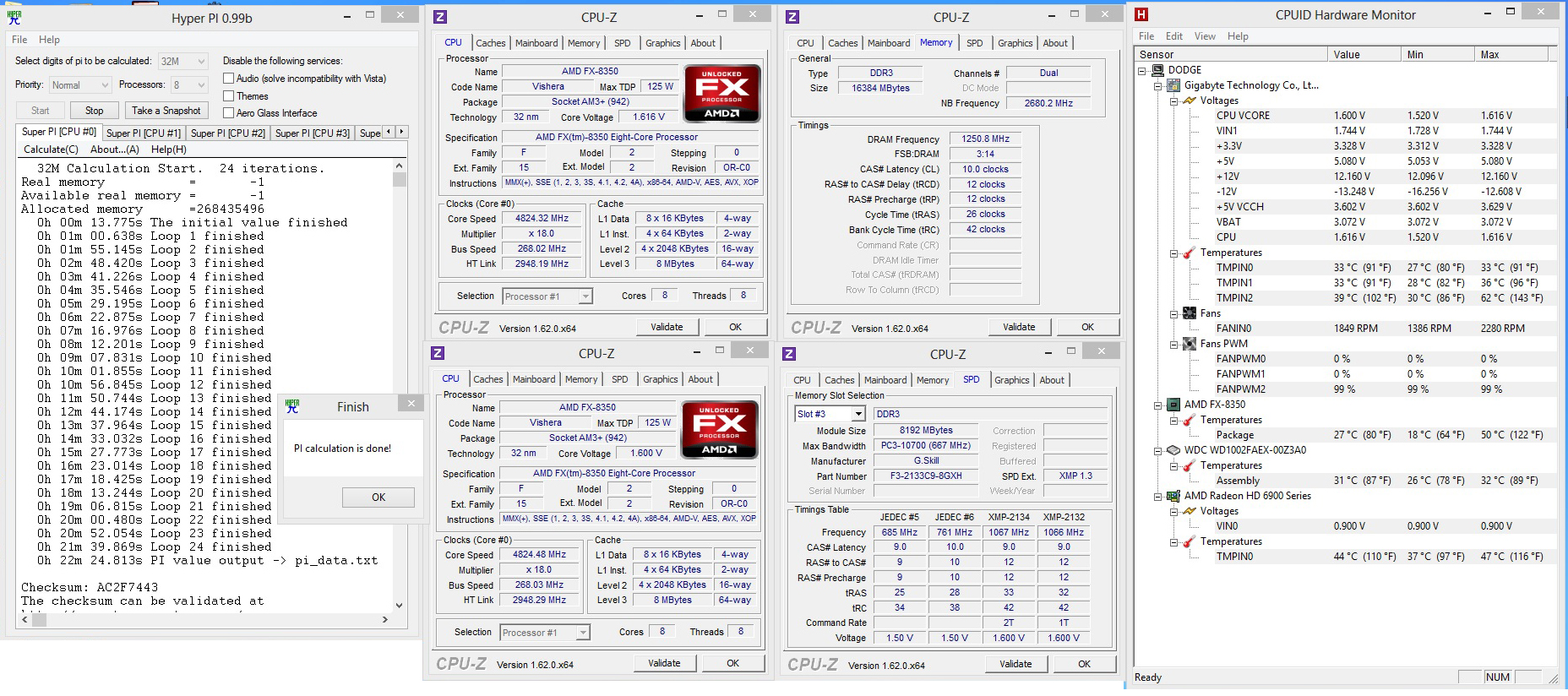This screenshot has height=696, width=1568.
Task: Click the 'Checksum: AC2F7443' line in Hyper PI
Action: [90, 587]
